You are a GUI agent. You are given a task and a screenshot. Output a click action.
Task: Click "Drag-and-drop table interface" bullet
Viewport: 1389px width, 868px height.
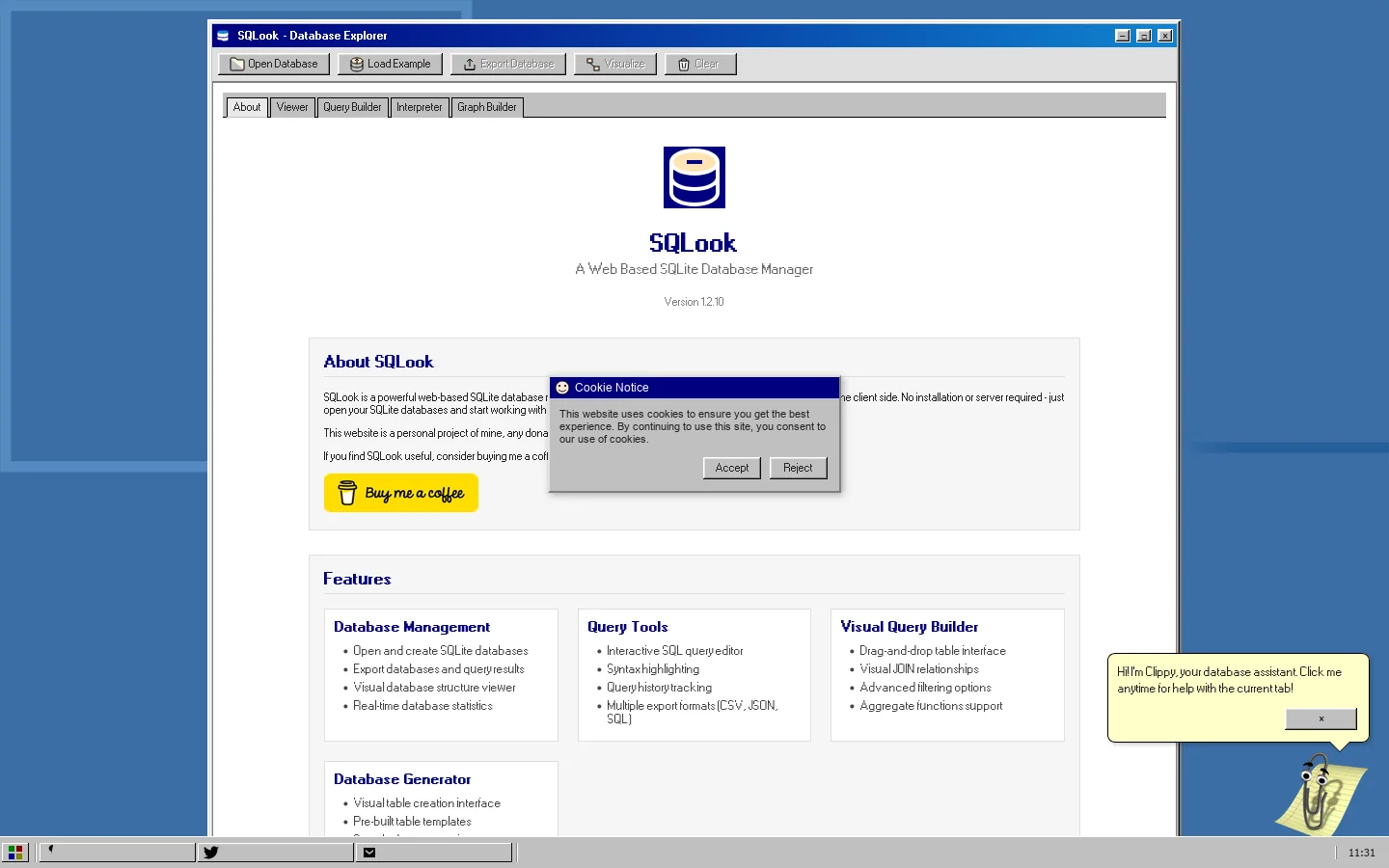(933, 651)
